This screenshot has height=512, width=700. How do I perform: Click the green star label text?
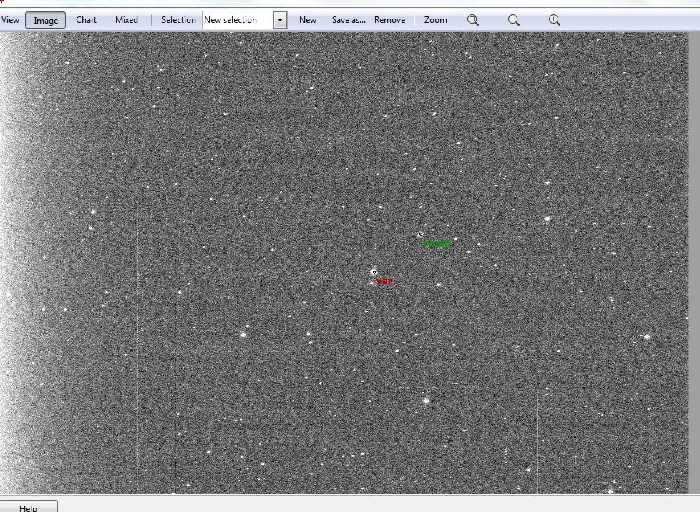[438, 244]
